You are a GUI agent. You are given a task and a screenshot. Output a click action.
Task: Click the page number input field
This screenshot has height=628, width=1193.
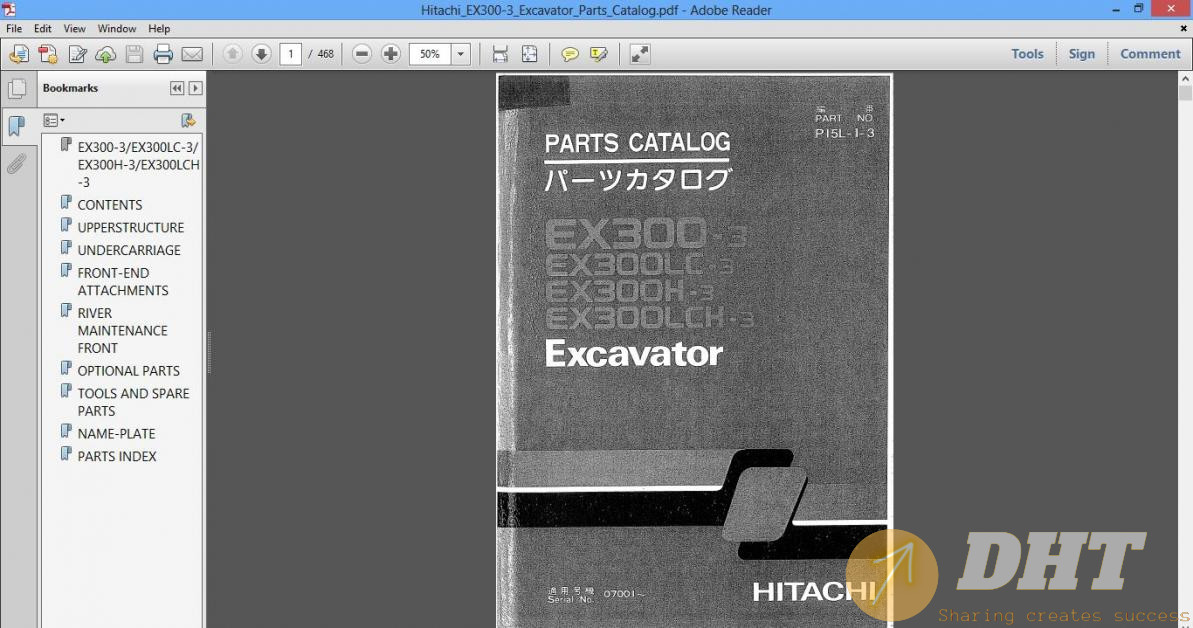[x=290, y=54]
